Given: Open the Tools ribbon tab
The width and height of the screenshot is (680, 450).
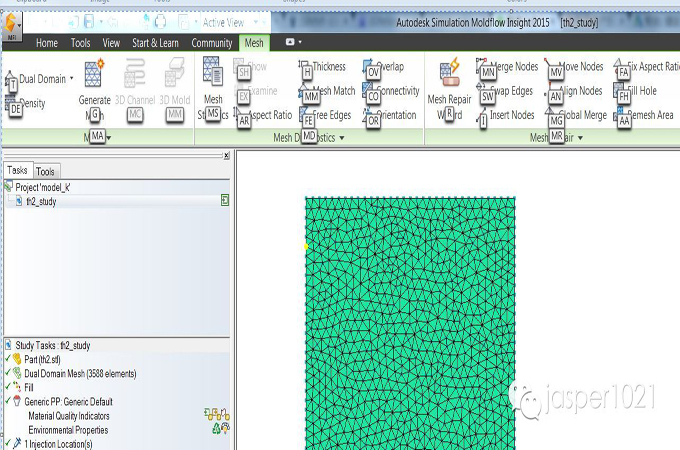Looking at the screenshot, I should [x=81, y=43].
